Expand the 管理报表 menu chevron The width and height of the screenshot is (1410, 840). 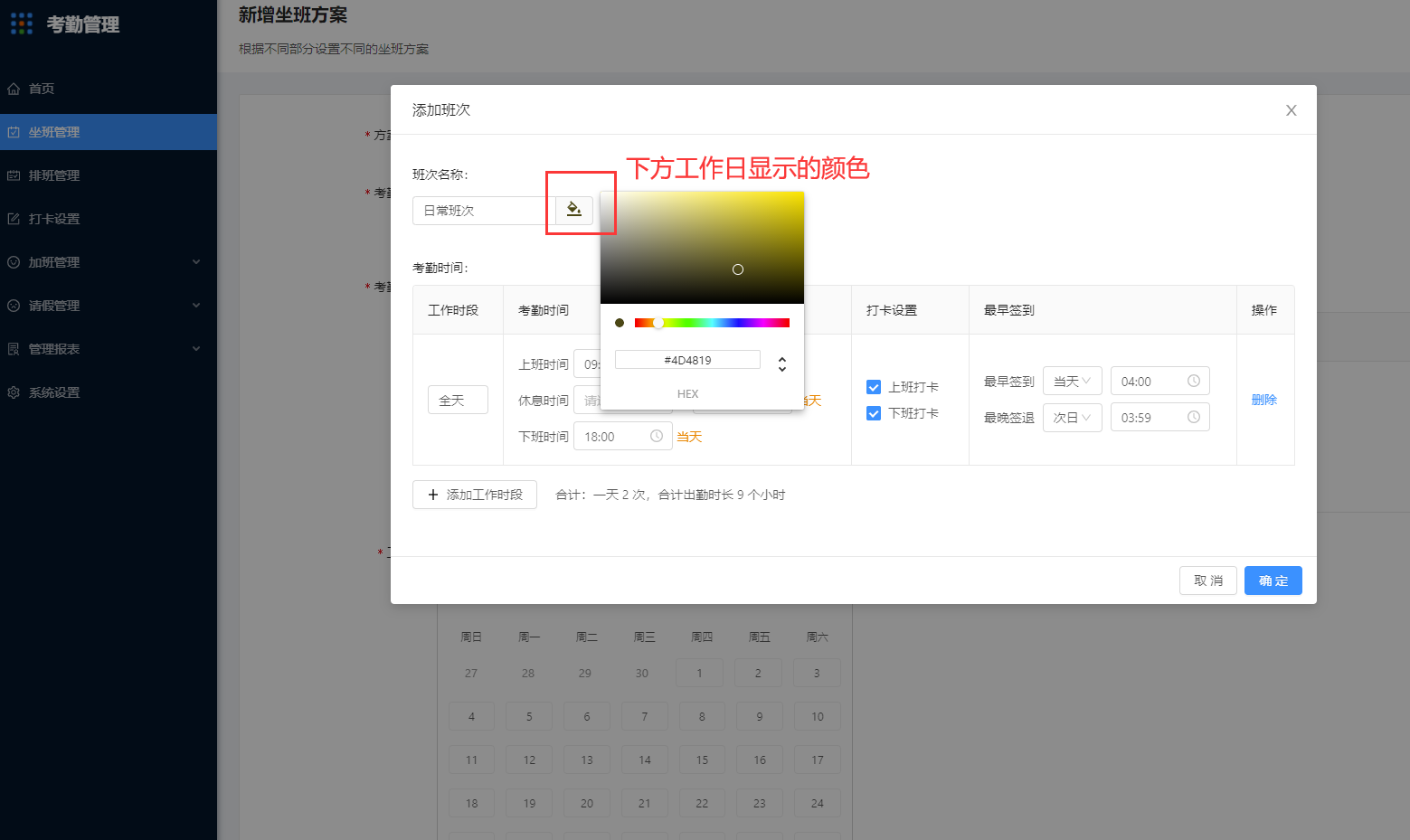pyautogui.click(x=196, y=349)
